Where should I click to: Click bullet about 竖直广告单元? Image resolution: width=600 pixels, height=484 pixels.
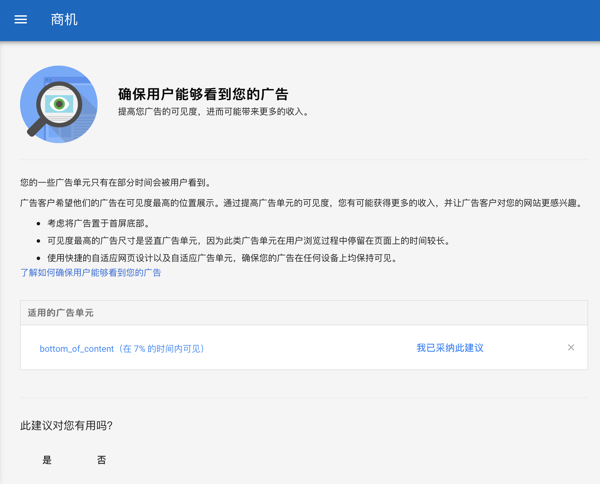249,241
